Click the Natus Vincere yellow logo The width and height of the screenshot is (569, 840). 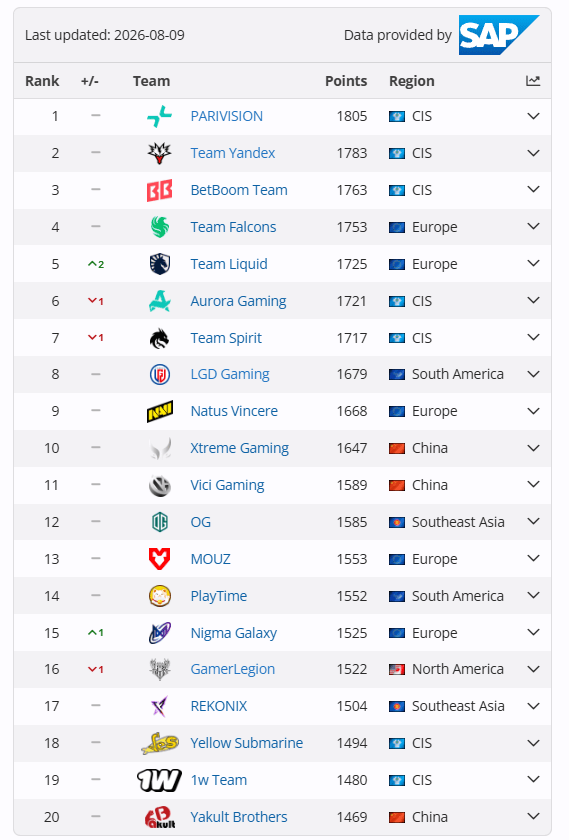[160, 411]
